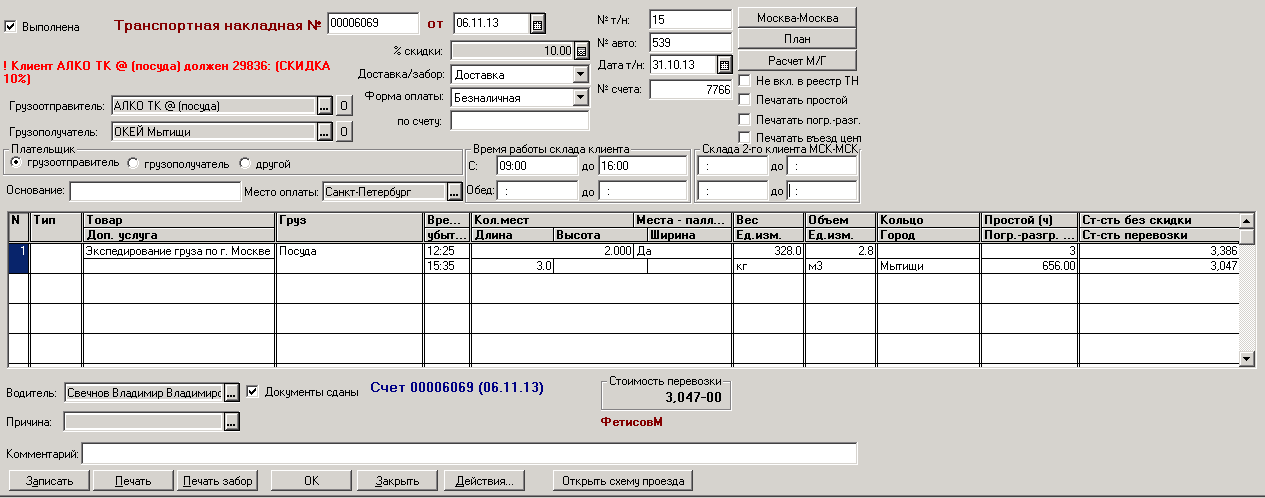
Task: Open the calendar picker beside date 06.11.13
Action: [537, 23]
